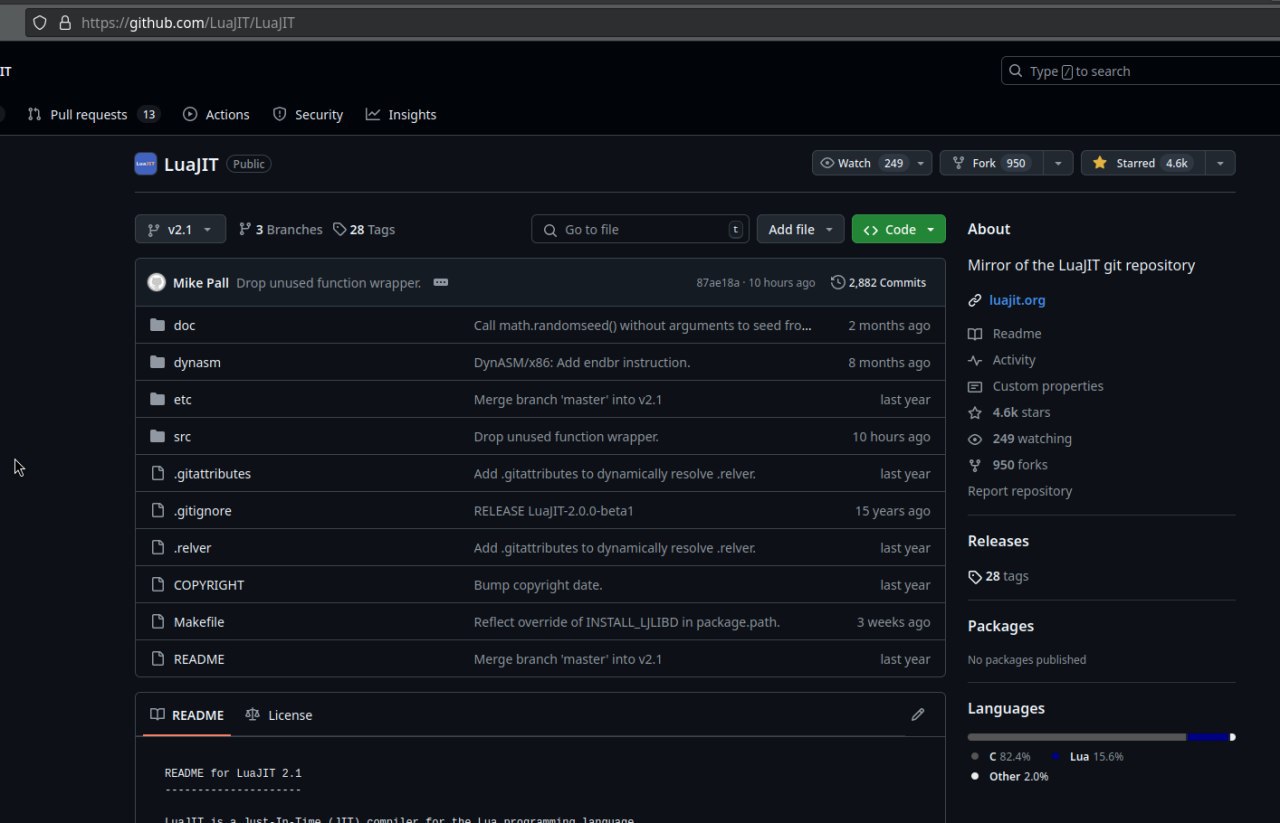Click the Report repository link

[1019, 491]
